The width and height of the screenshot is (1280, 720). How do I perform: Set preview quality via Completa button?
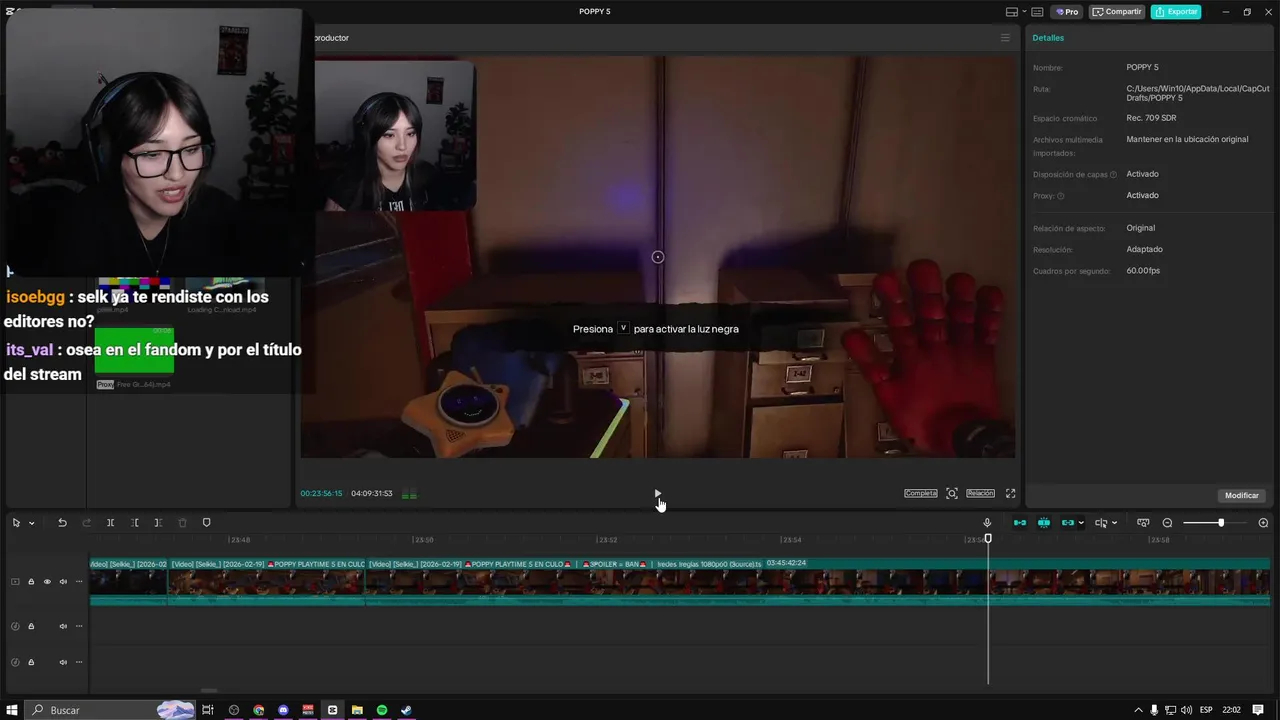coord(921,493)
